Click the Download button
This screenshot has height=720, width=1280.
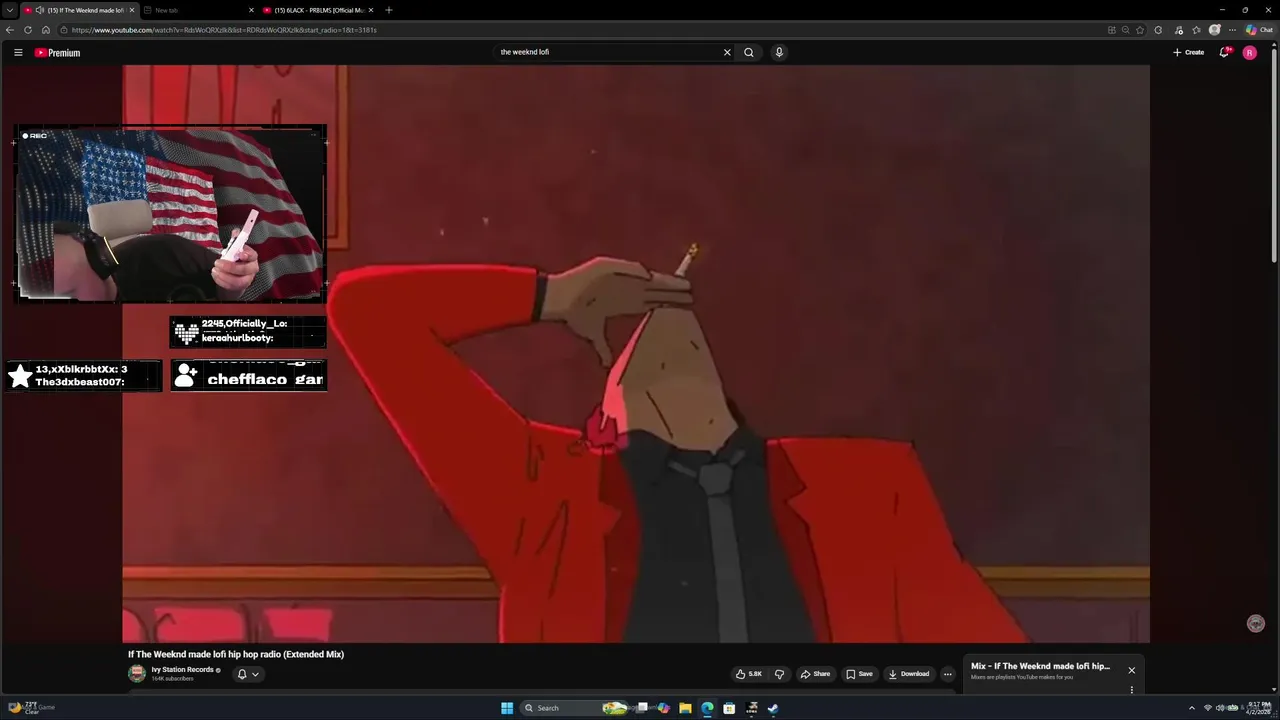[x=909, y=674]
